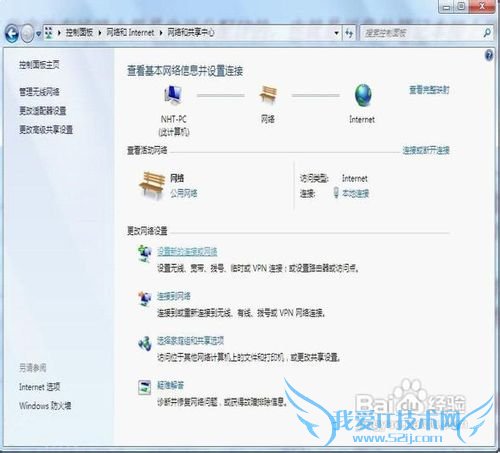Screen dimensions: 500x453
Task: Open Help via the question mark icon
Action: pos(489,55)
